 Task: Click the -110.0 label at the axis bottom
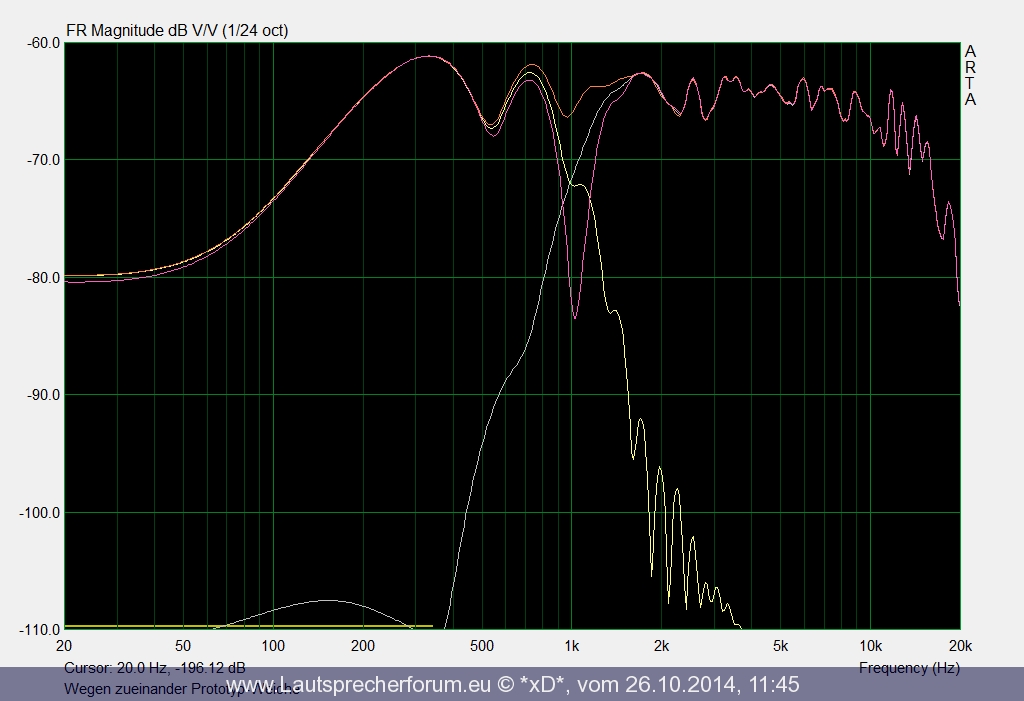point(38,630)
